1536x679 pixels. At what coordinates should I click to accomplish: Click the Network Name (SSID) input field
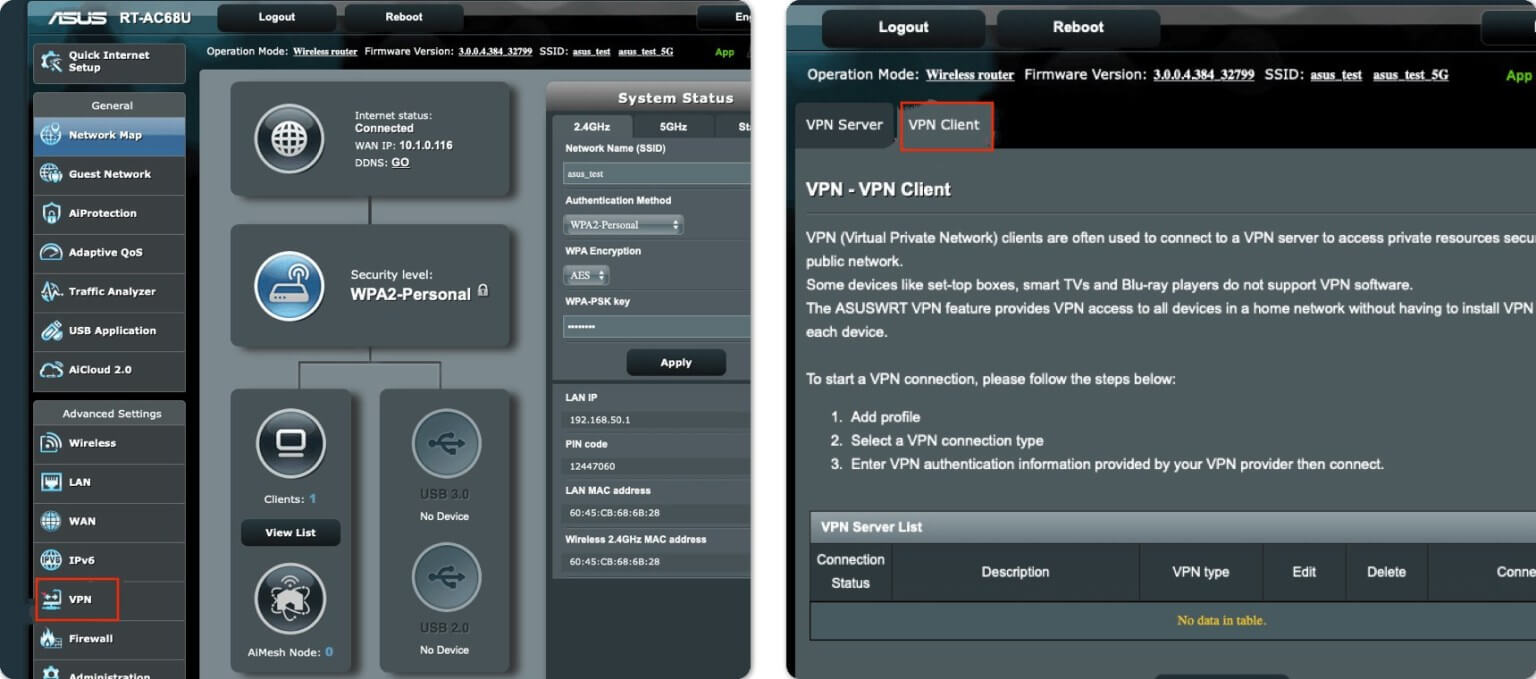[657, 174]
